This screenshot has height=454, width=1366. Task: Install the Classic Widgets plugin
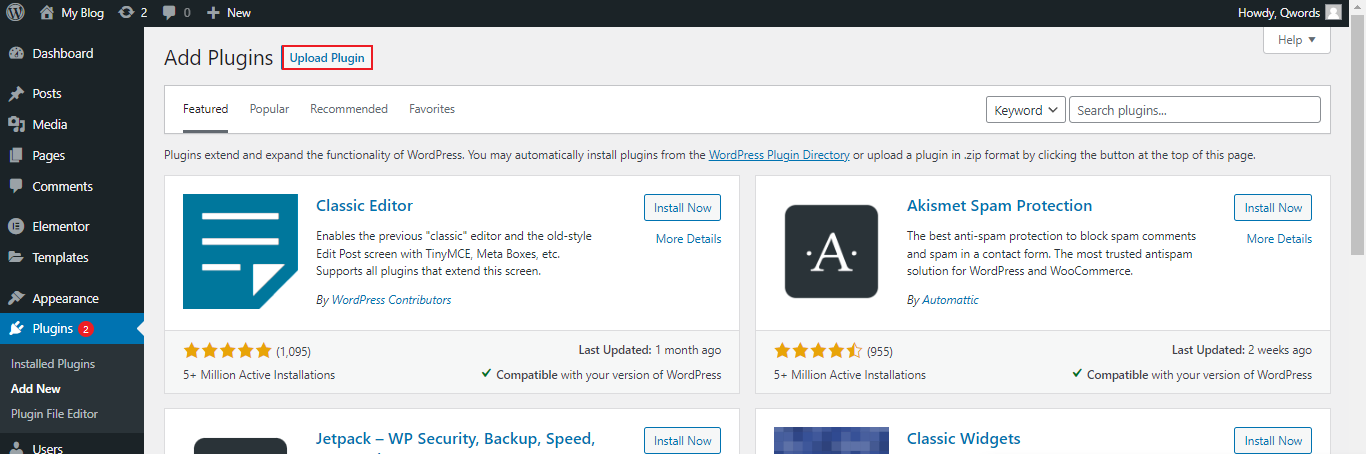(1273, 441)
